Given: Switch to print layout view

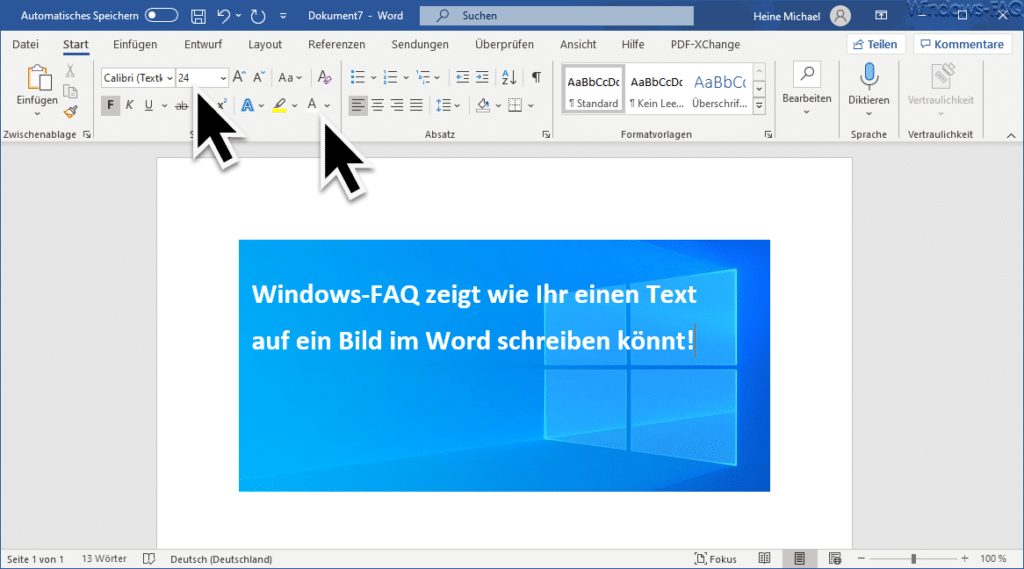Looking at the screenshot, I should [x=799, y=559].
